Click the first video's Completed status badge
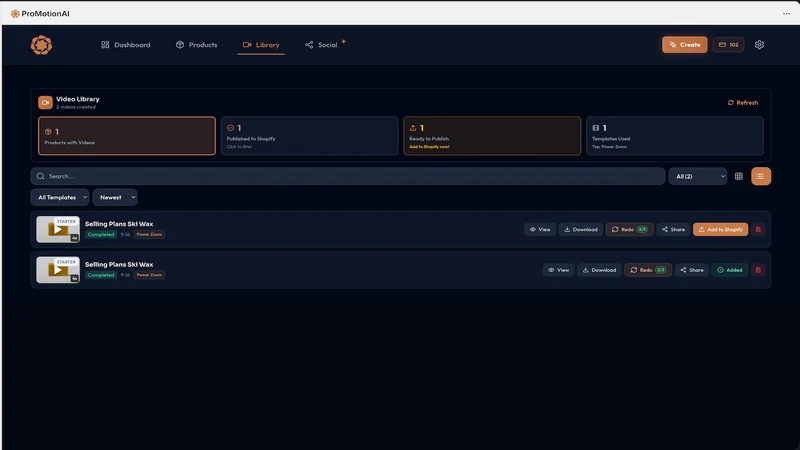 101,235
